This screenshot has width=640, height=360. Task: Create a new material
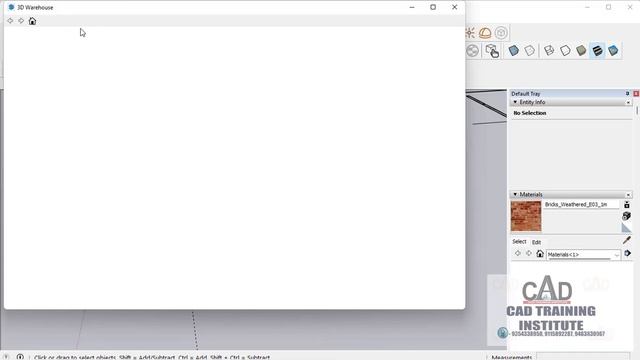[x=627, y=216]
